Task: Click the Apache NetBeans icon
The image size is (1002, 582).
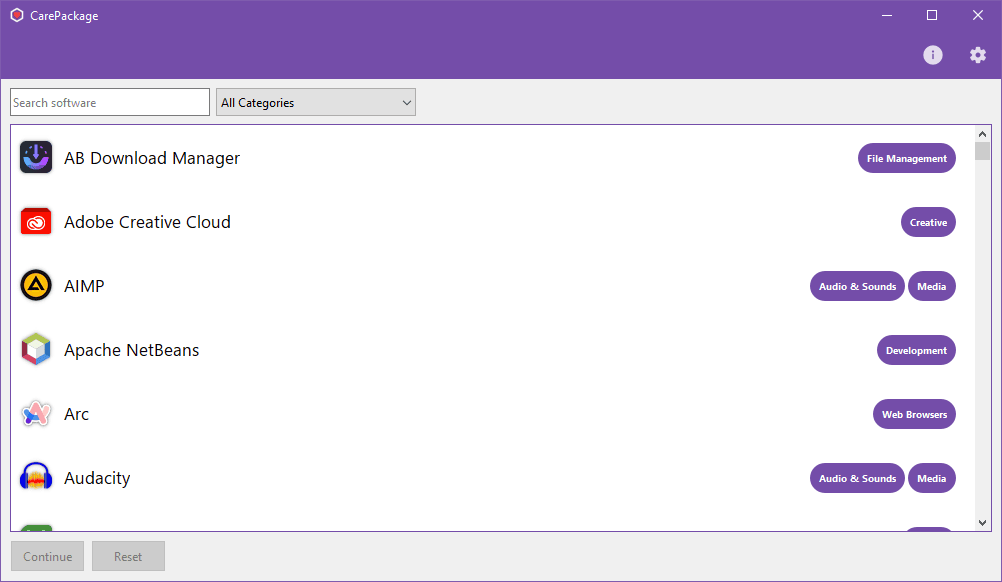Action: click(36, 349)
